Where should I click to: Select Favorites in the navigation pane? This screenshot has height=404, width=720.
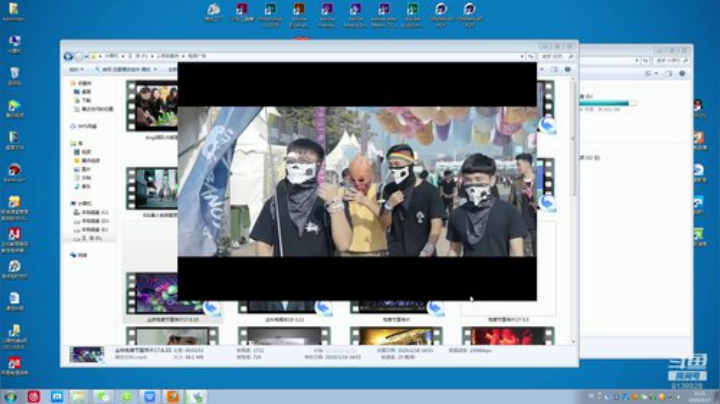[81, 83]
